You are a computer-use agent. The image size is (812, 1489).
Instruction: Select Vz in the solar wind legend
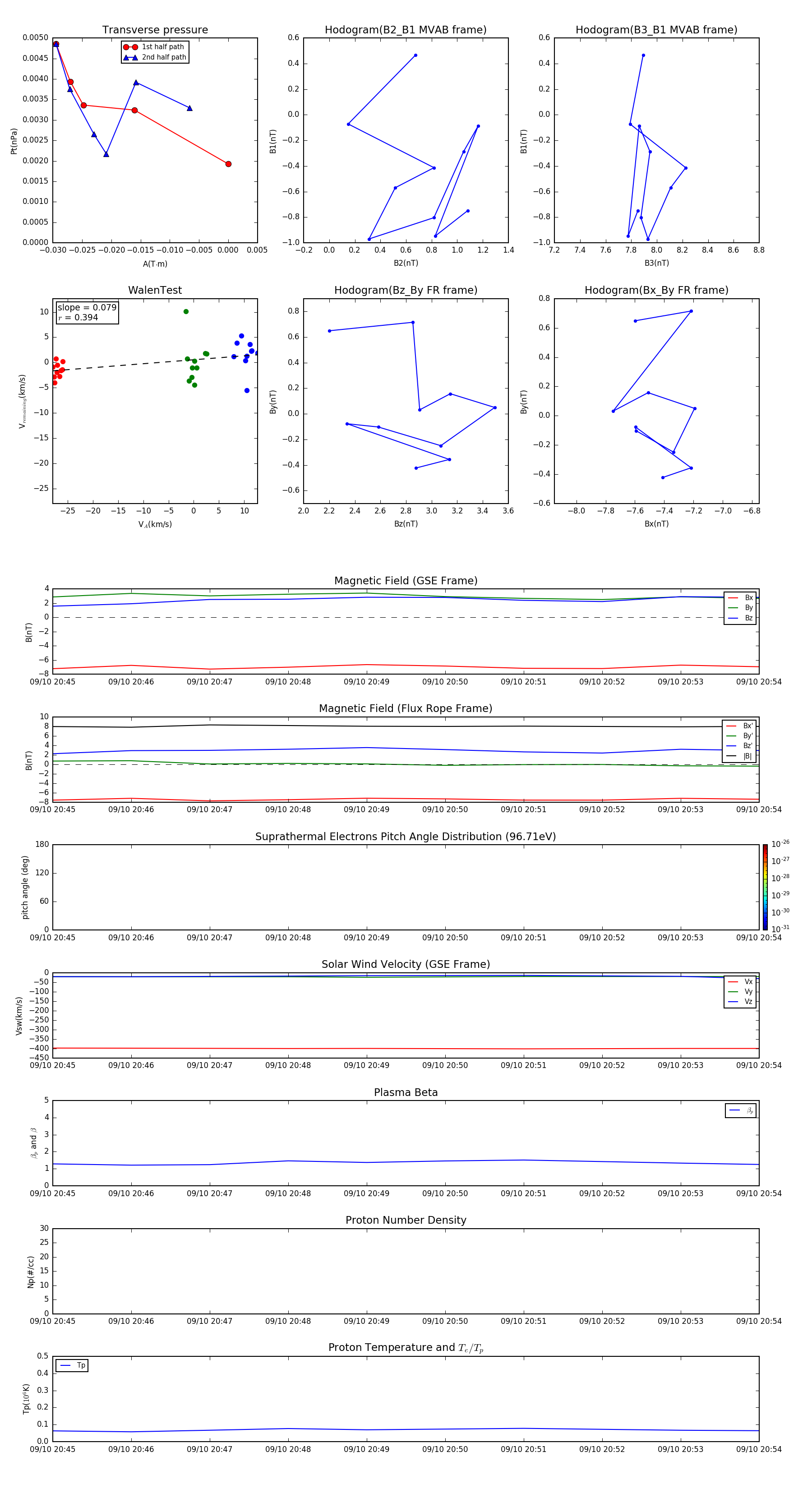tap(740, 1001)
